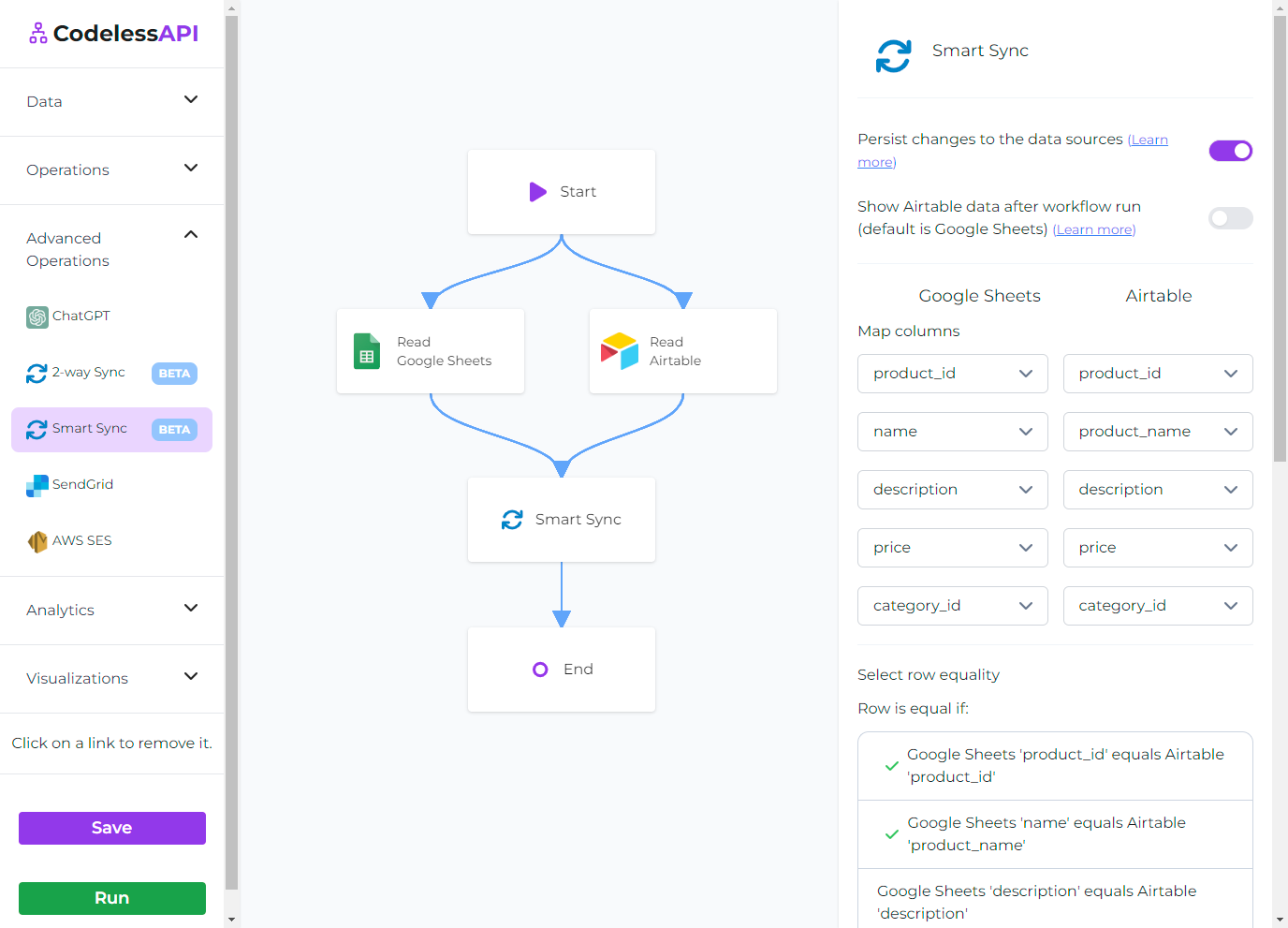
Task: Toggle Google Sheets product_id equals Airtable product_id
Action: click(x=1055, y=766)
